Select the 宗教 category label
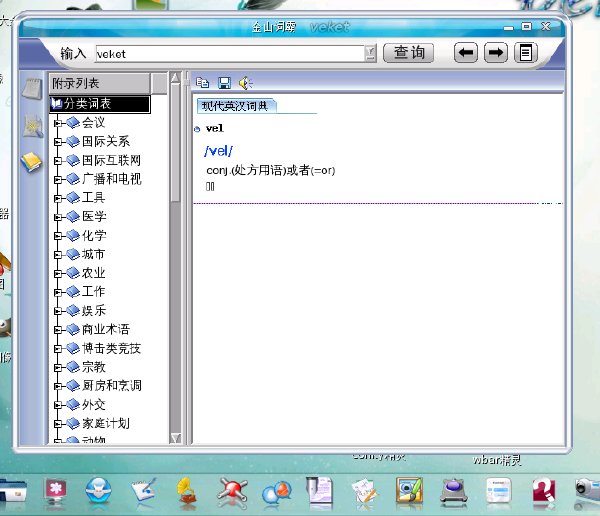This screenshot has height=516, width=600. [93, 367]
